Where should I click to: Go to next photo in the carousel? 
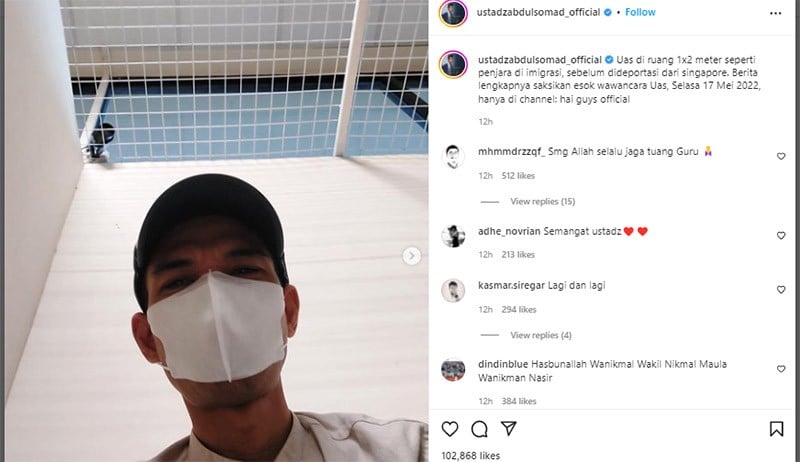[x=412, y=255]
